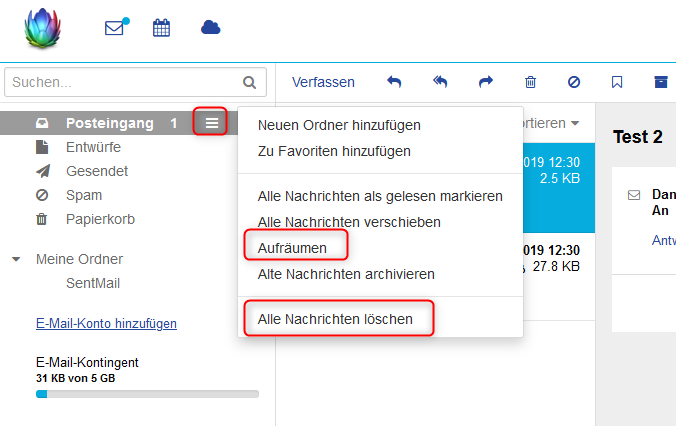Click the E-Mail-Kontingent usage bar
Viewport: 676px width, 426px height.
(147, 394)
